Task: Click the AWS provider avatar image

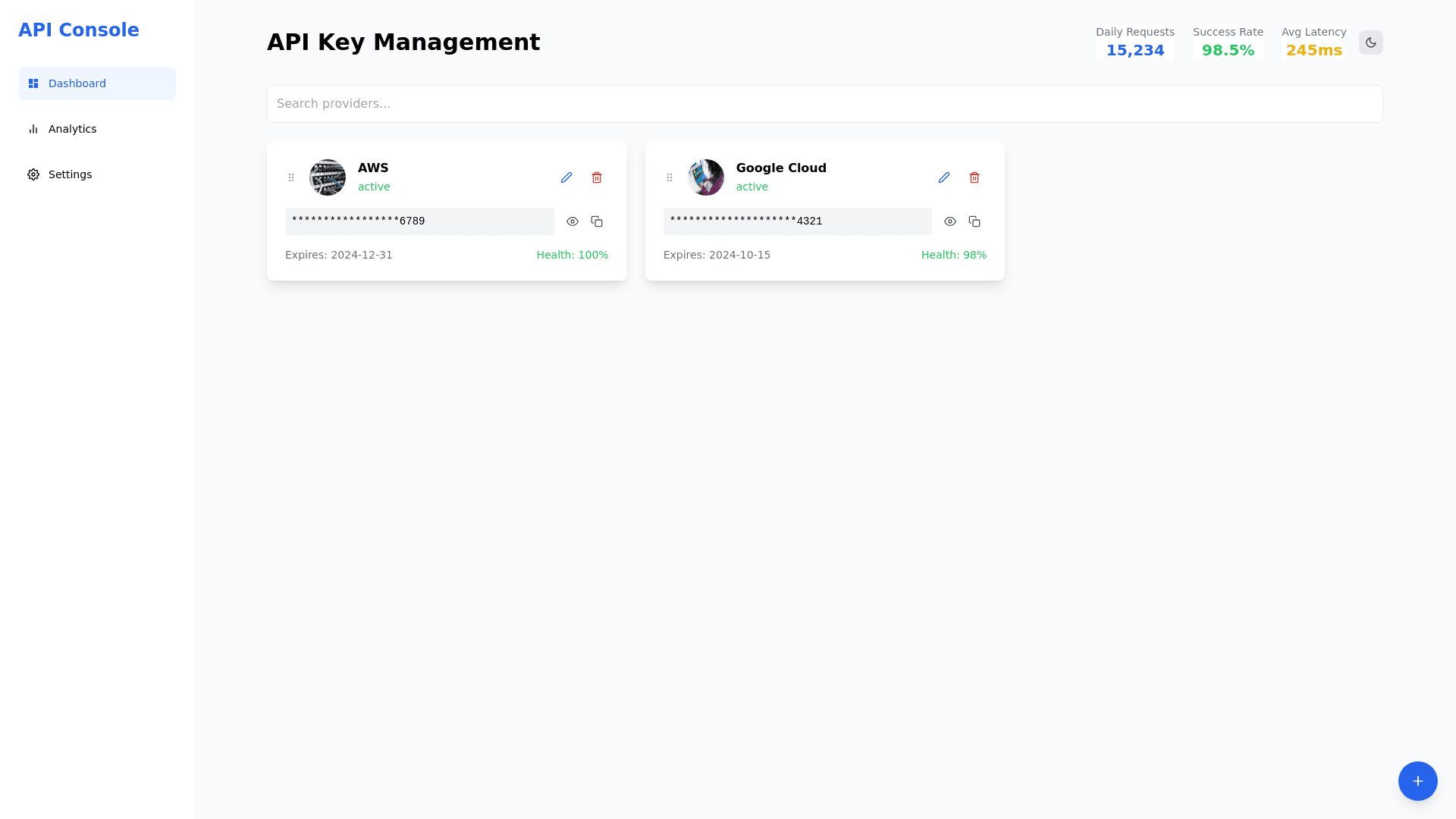Action: (x=328, y=177)
